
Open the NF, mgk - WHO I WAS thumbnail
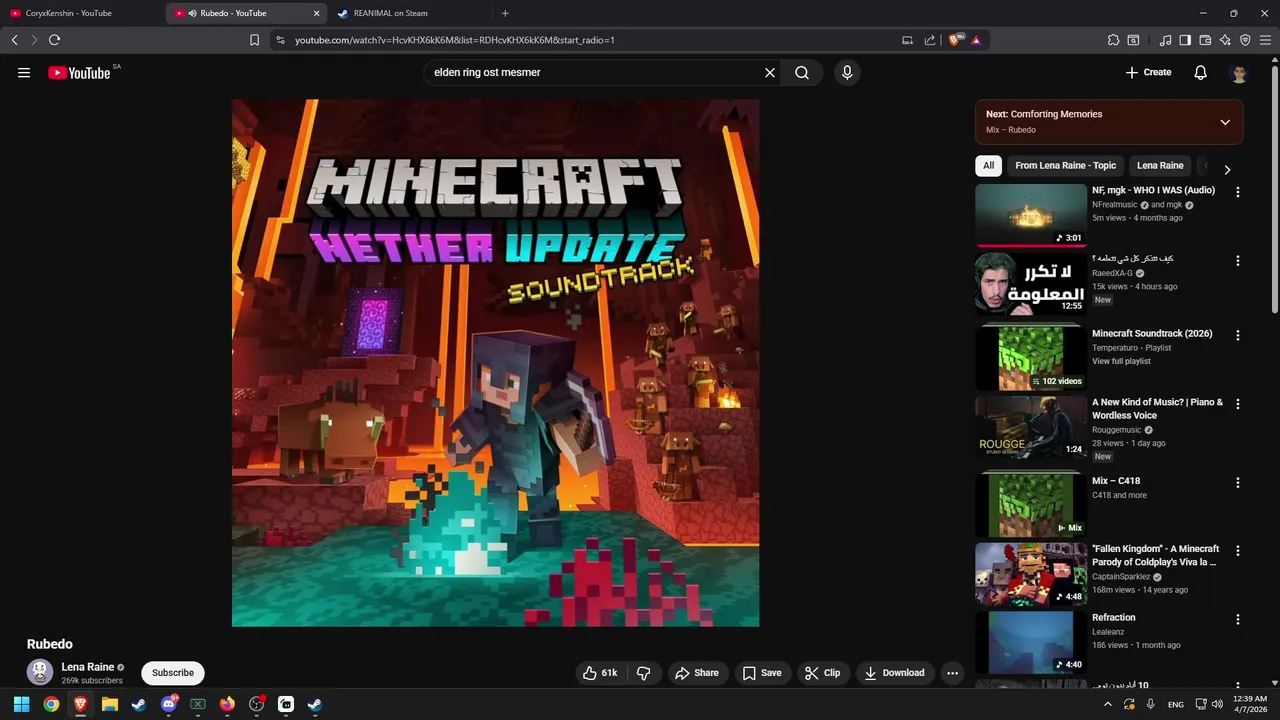[x=1030, y=215]
